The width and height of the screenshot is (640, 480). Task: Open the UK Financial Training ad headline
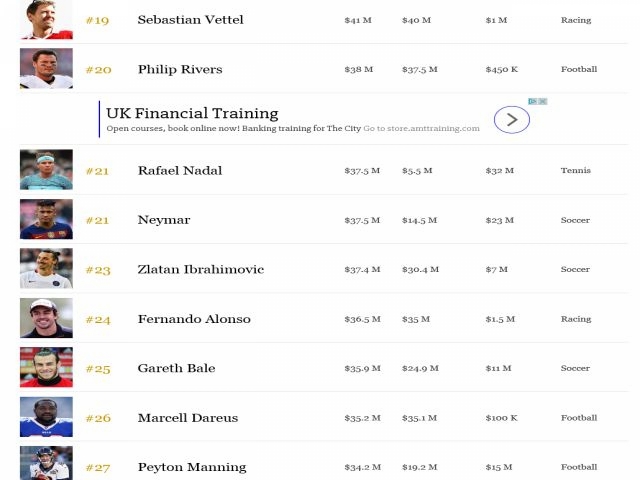192,113
